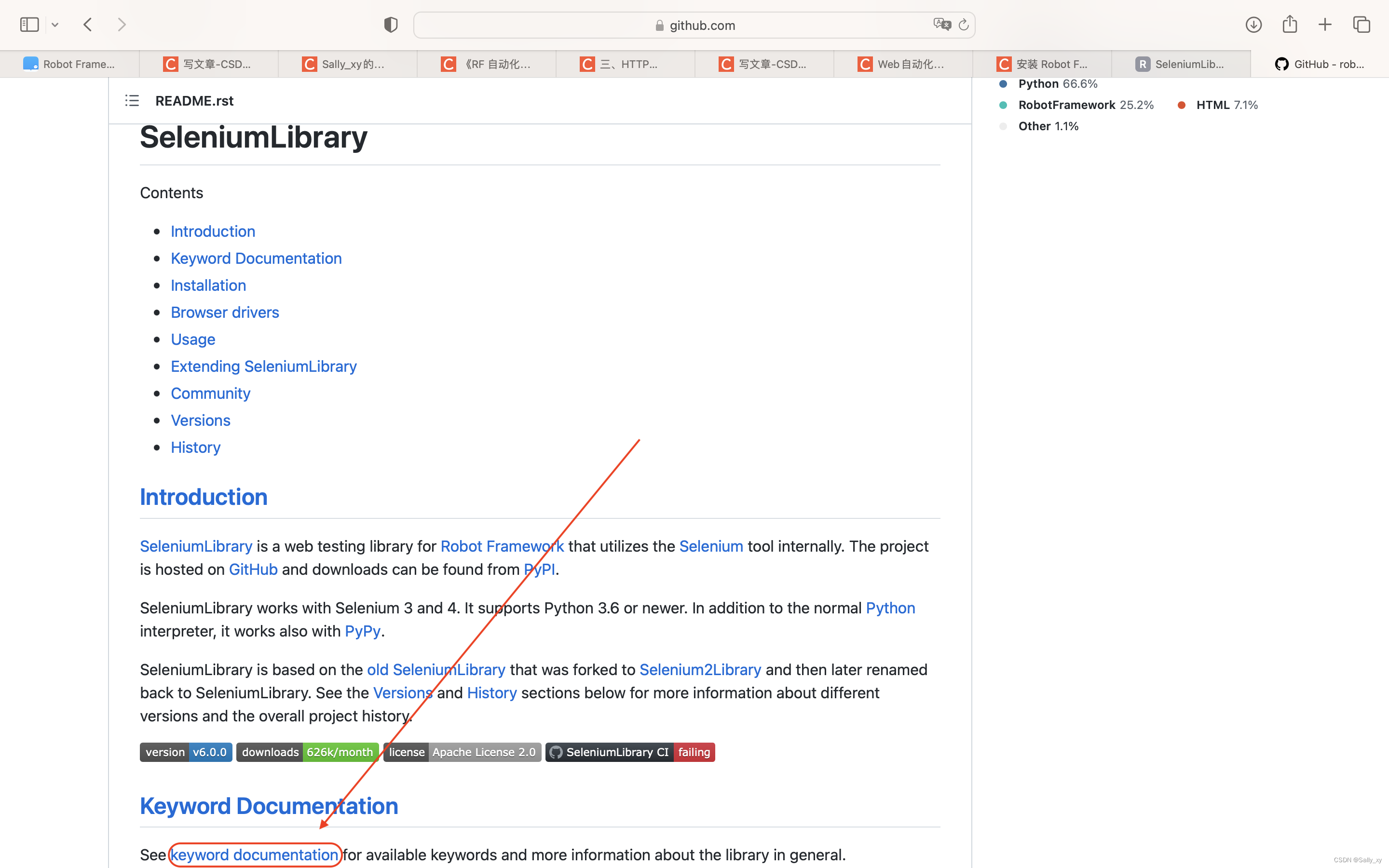Switch to the 《RF 自动化... tab

[x=486, y=64]
